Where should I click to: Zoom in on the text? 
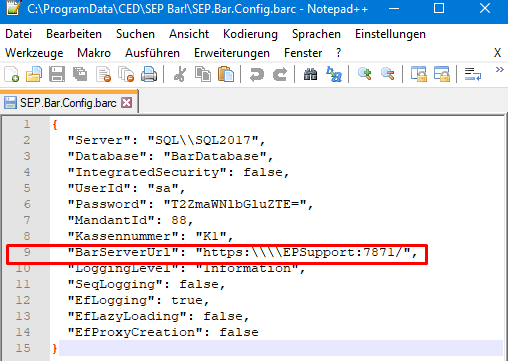[x=365, y=74]
